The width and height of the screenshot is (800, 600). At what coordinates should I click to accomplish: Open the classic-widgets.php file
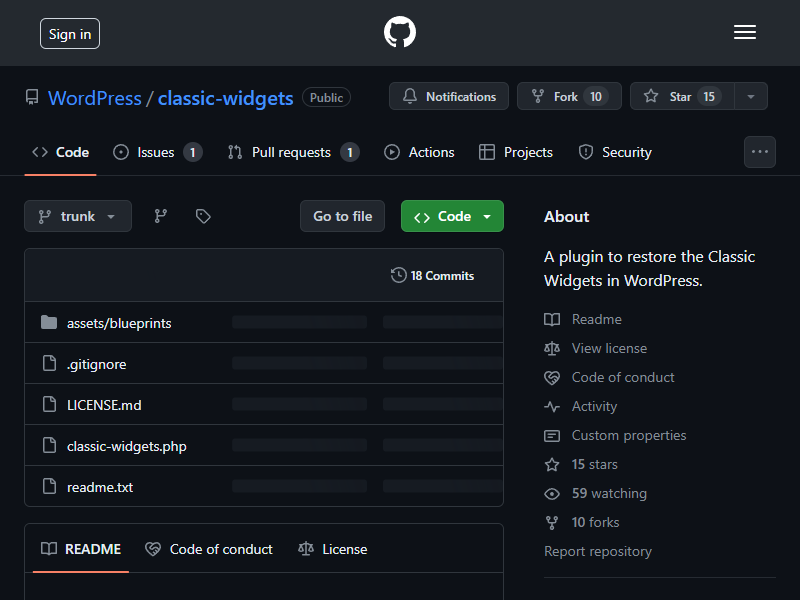click(x=127, y=446)
